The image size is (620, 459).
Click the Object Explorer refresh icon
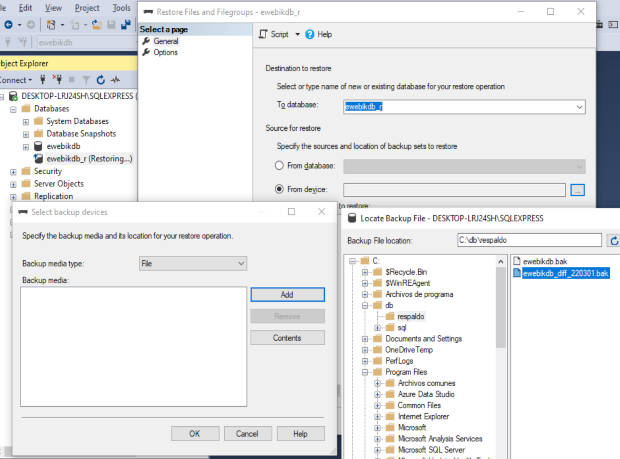coord(101,80)
